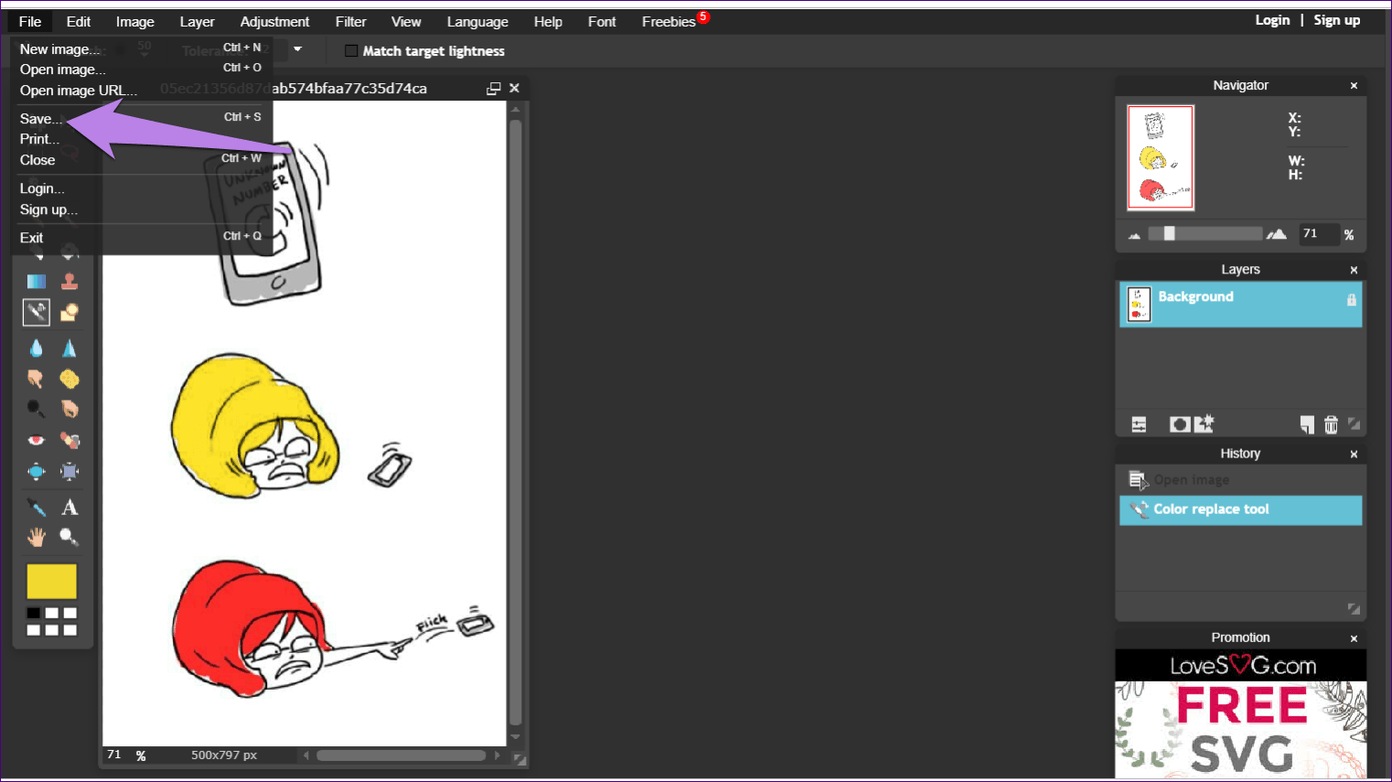
Task: Choose Open image... in File menu
Action: pyautogui.click(x=141, y=69)
